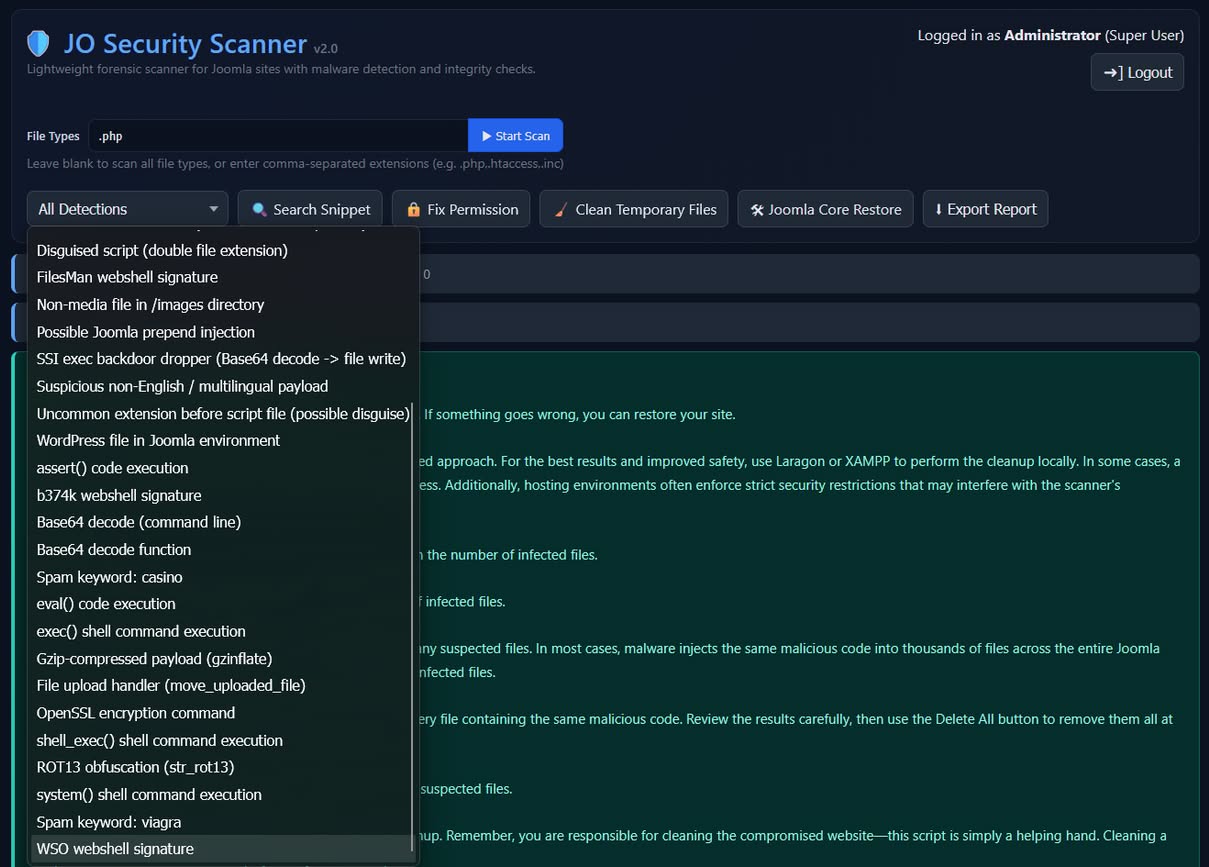Click the download arrow on Export Report
The height and width of the screenshot is (867, 1209).
coord(938,209)
